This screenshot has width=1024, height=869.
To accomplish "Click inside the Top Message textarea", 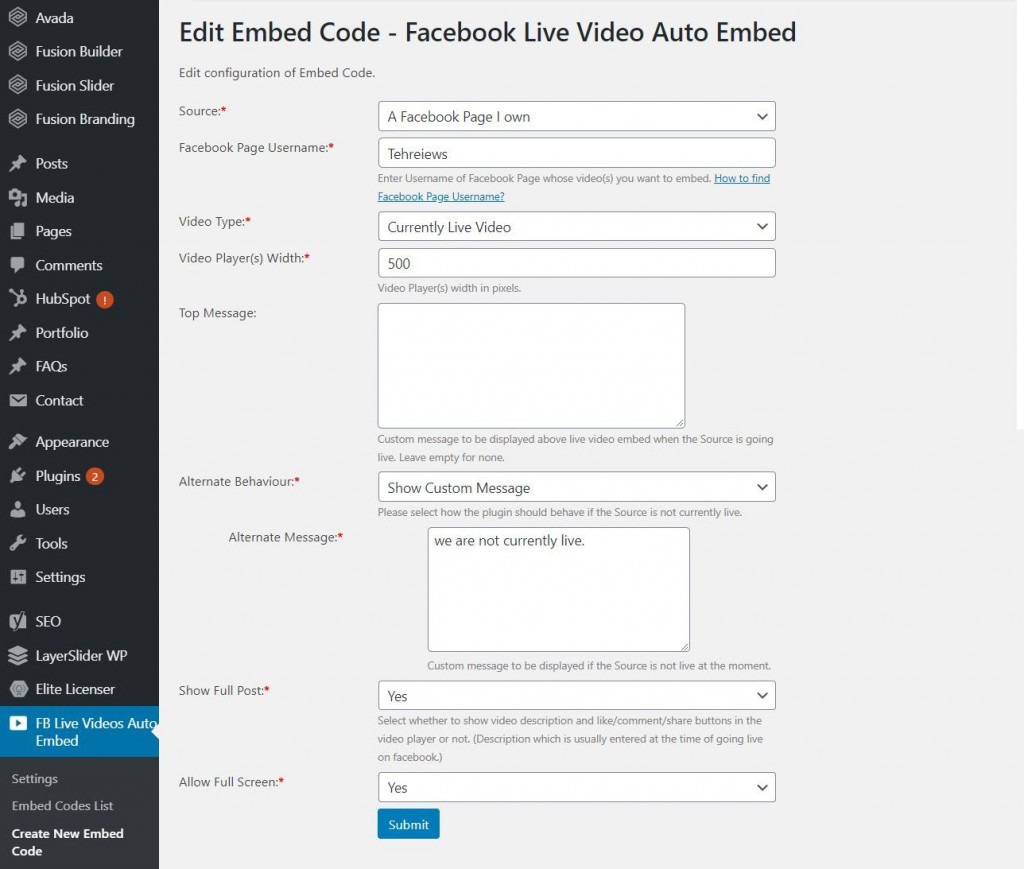I will pos(531,366).
